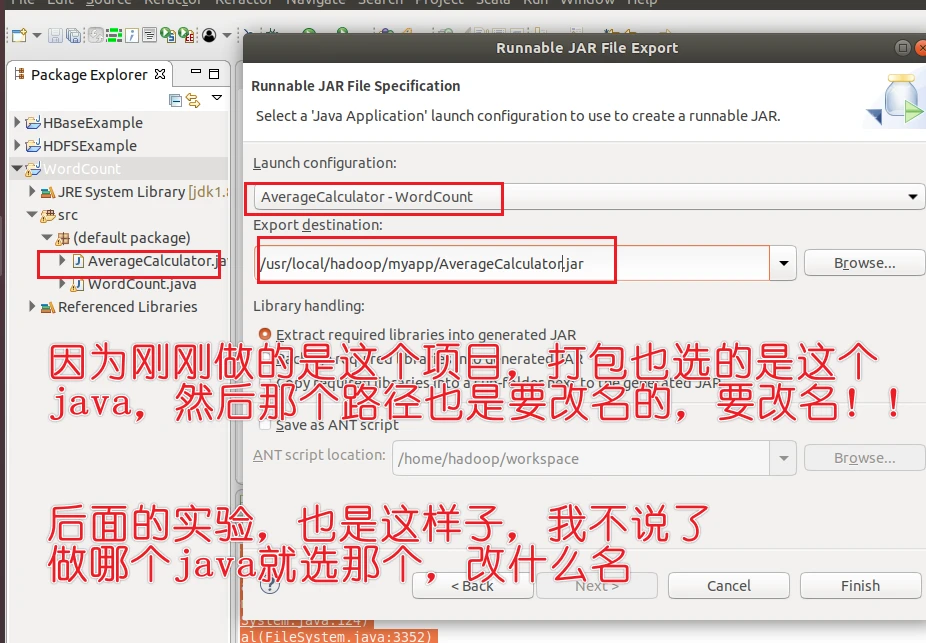The image size is (926, 643).
Task: Select WordCount.java in Package Explorer
Action: [x=142, y=284]
